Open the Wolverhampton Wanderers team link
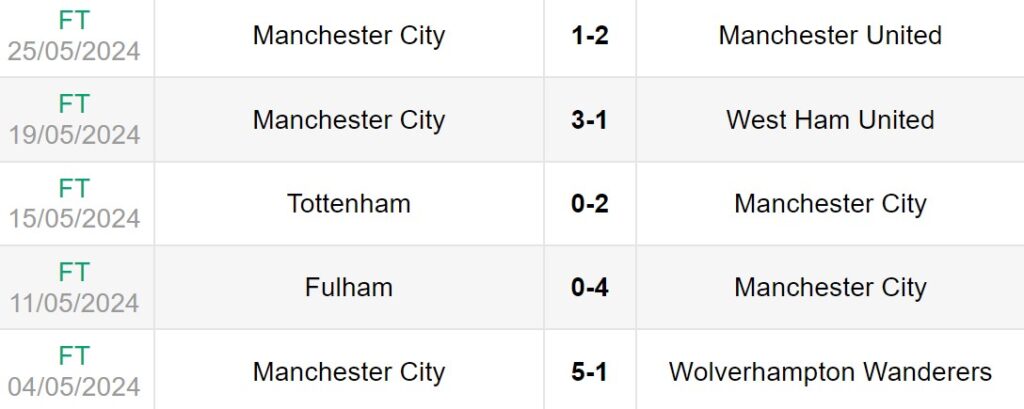1024x409 pixels. (830, 372)
